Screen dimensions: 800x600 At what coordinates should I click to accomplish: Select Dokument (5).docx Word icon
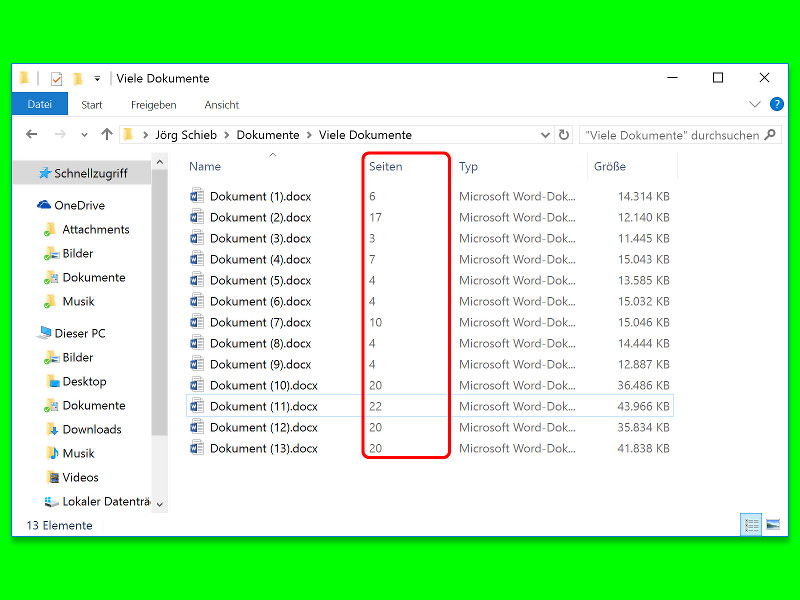point(196,280)
